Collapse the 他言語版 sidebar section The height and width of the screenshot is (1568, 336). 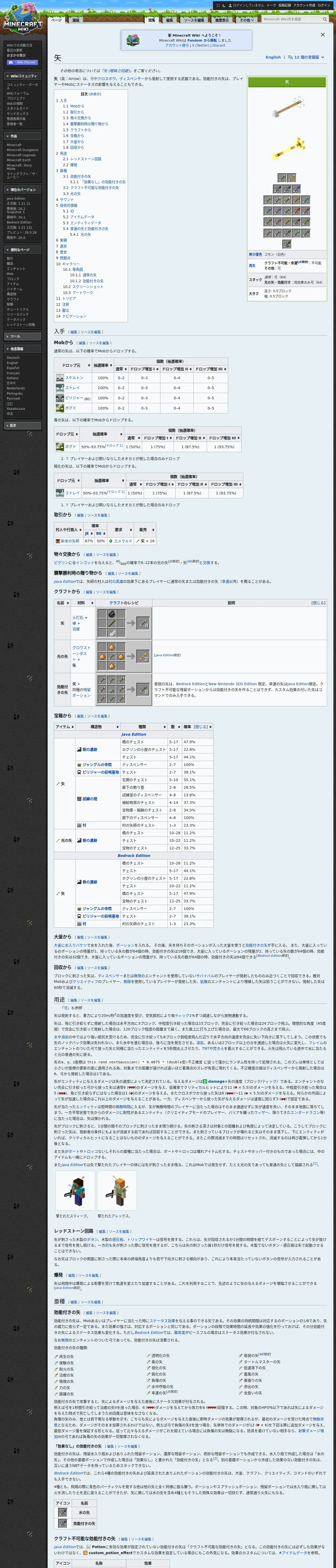(23, 349)
